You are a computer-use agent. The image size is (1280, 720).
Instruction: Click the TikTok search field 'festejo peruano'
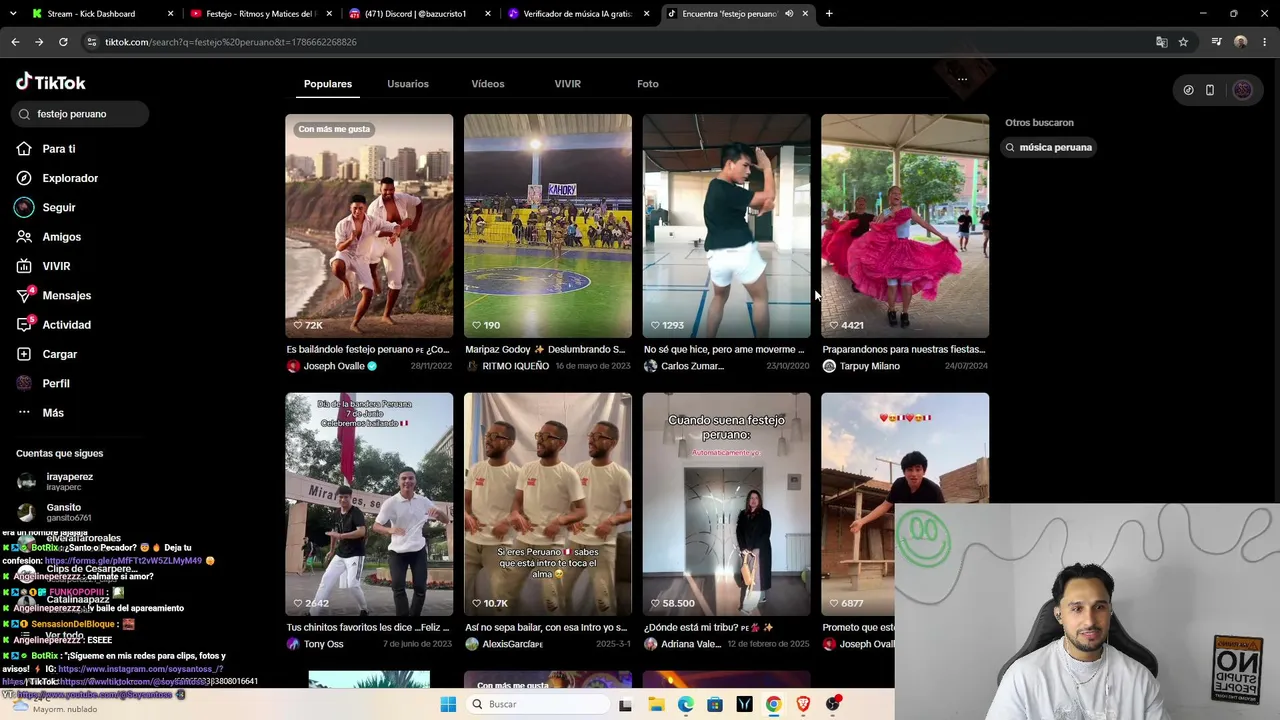pos(80,114)
